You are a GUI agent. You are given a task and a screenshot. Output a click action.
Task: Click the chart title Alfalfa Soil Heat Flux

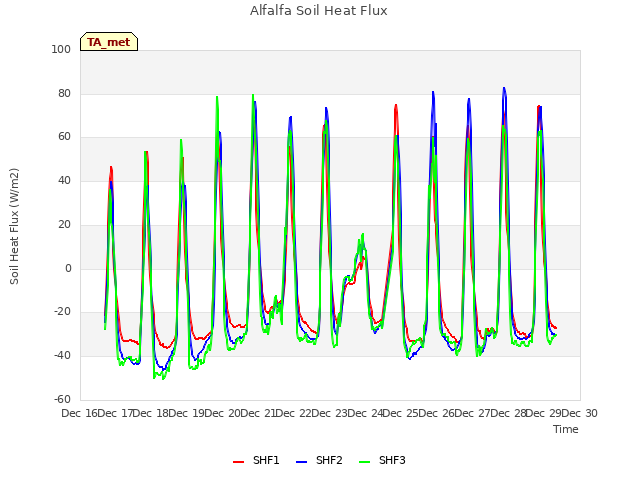pos(319,11)
